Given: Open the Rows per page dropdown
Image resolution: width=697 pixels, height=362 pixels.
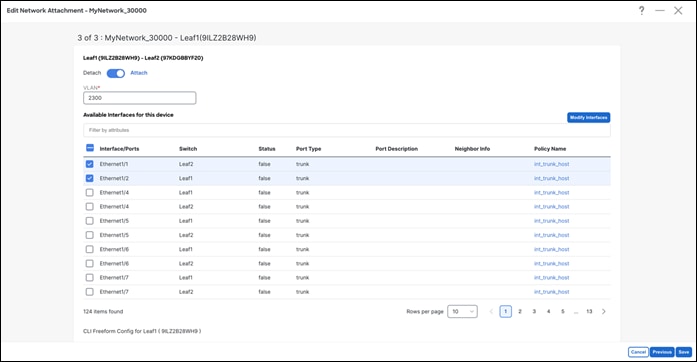Looking at the screenshot, I should point(462,312).
